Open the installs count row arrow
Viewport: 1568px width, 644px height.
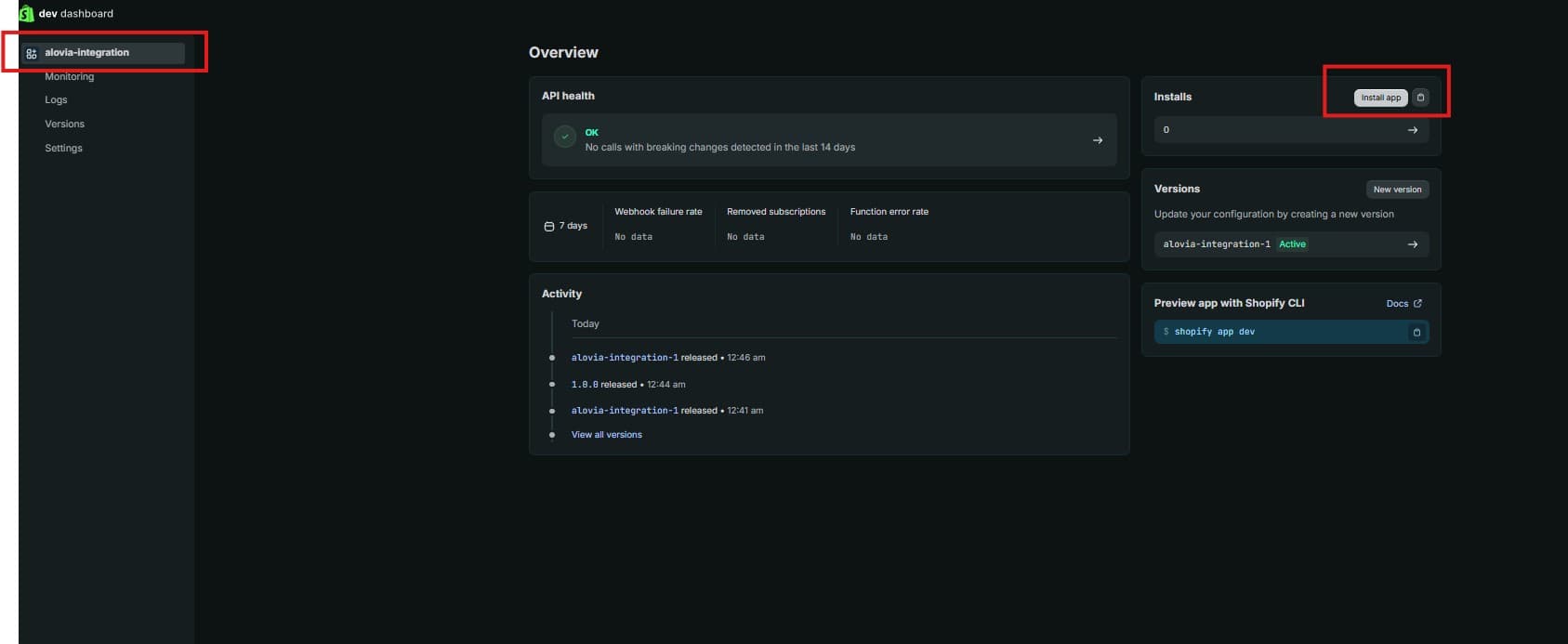pos(1413,130)
